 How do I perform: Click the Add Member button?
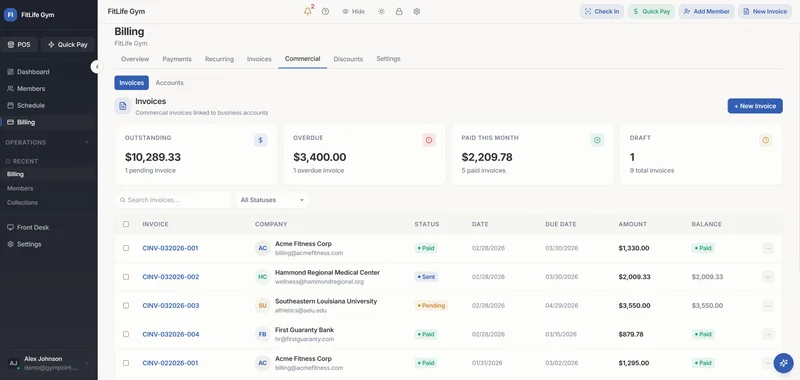pyautogui.click(x=706, y=11)
